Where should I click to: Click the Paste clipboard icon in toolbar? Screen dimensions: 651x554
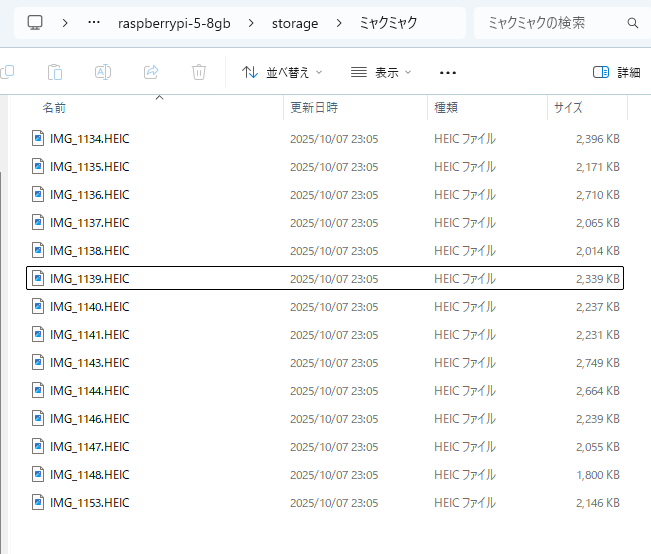(x=55, y=72)
